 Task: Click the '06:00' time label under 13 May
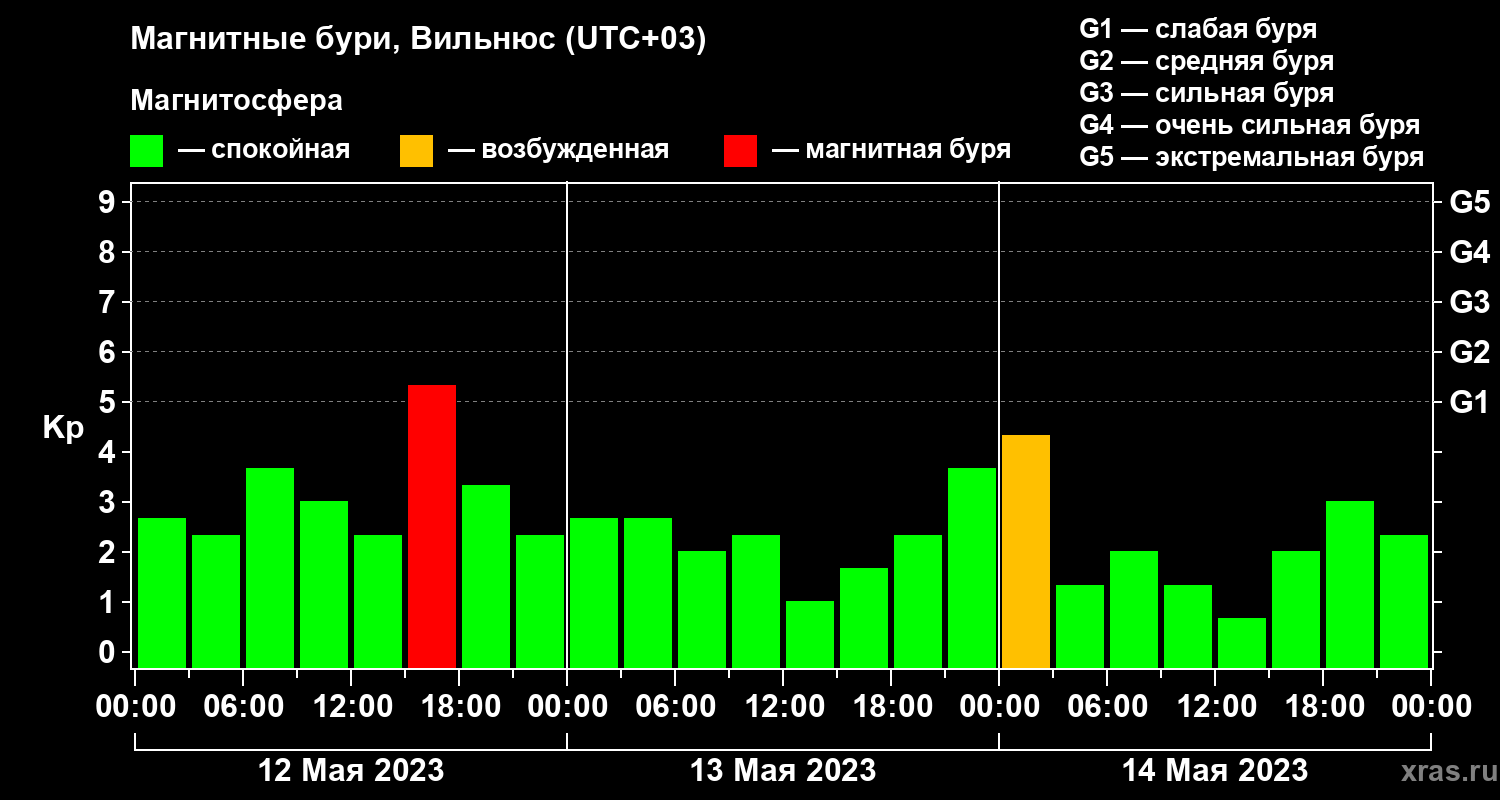coord(675,707)
